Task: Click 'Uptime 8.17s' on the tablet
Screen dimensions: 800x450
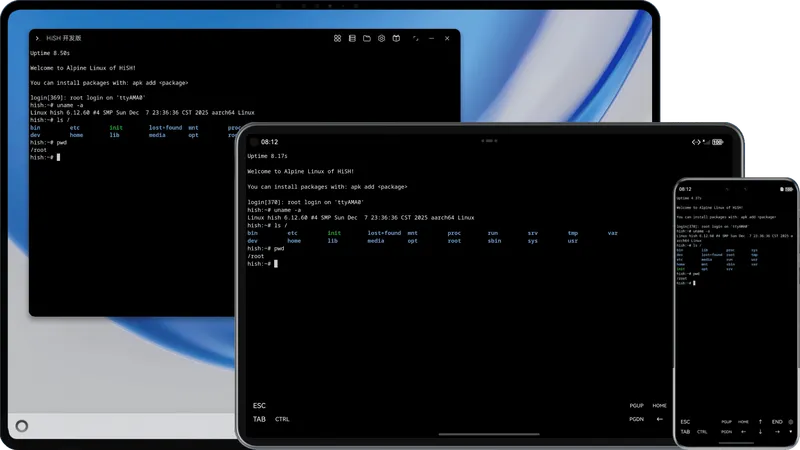Action: tap(267, 156)
